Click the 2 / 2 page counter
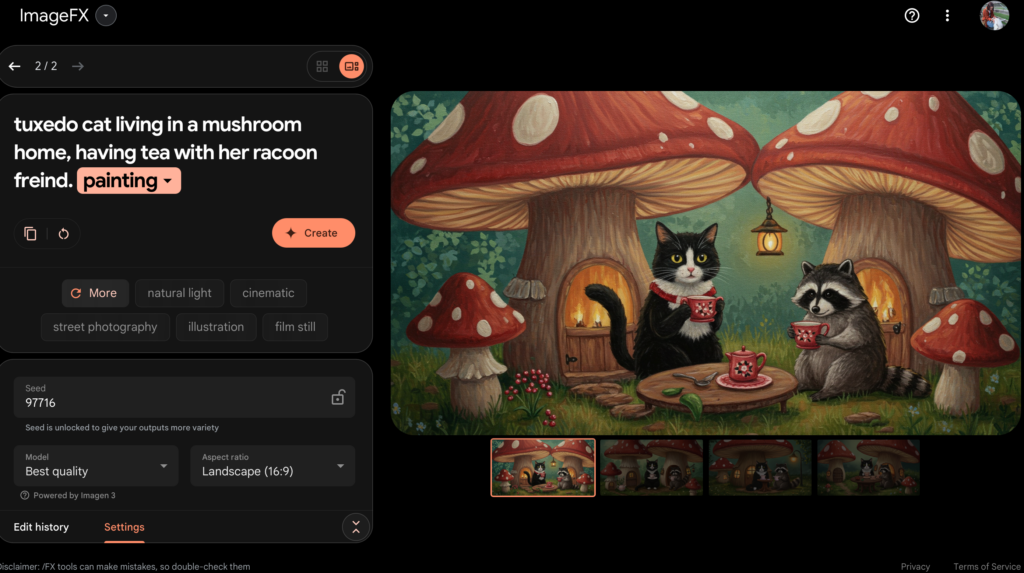This screenshot has height=573, width=1024. (x=46, y=67)
